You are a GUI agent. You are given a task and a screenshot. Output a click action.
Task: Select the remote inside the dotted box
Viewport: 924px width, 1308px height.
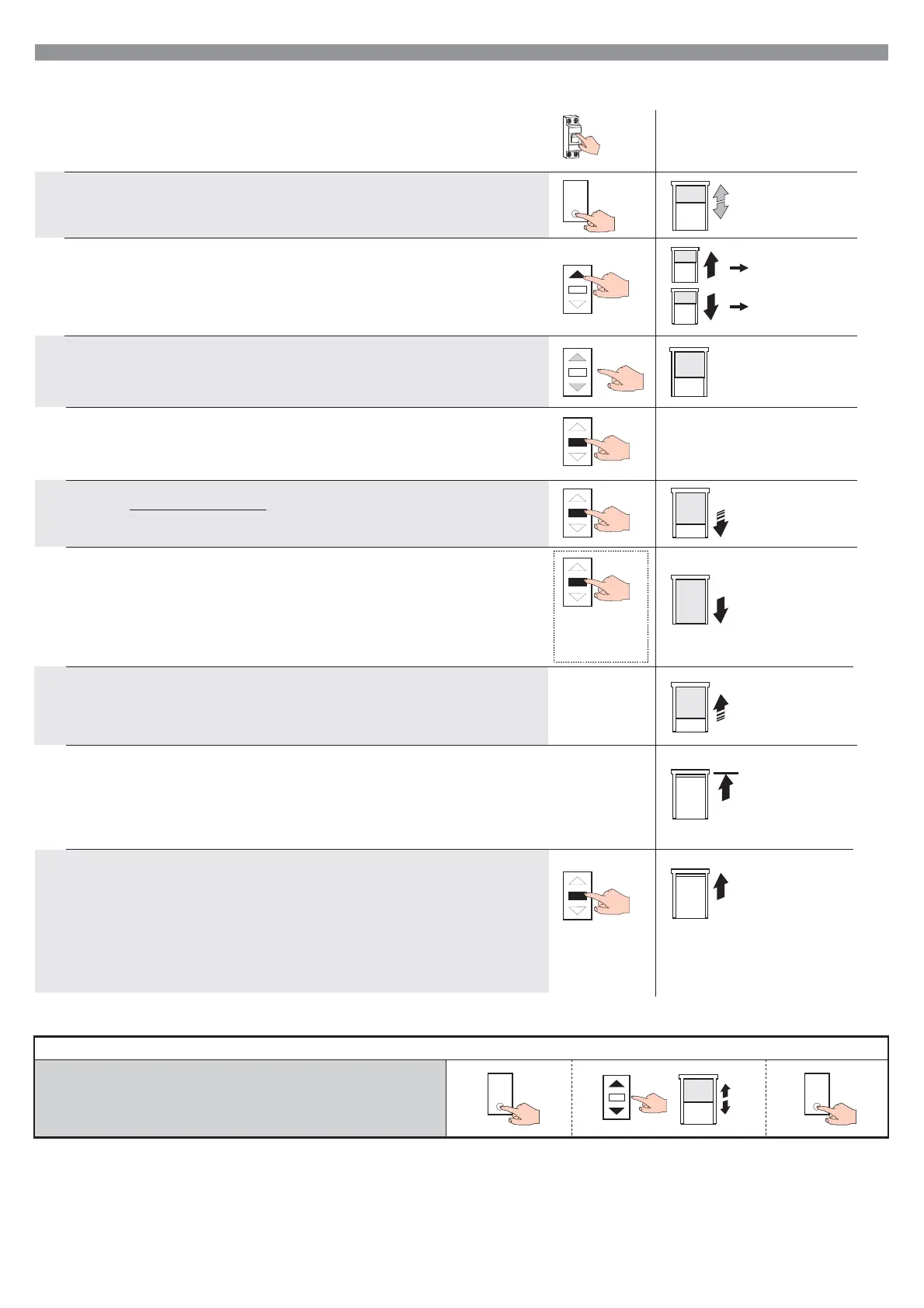tap(596, 582)
